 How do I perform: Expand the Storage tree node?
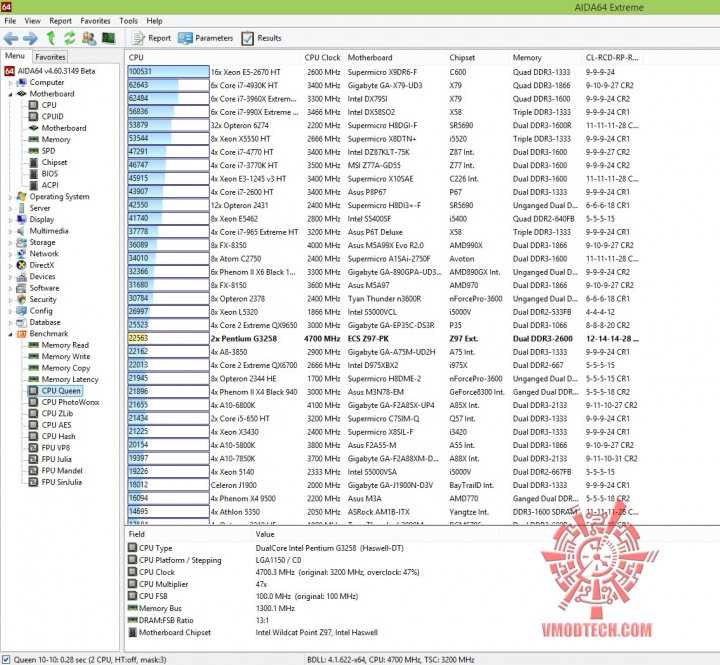(x=10, y=243)
